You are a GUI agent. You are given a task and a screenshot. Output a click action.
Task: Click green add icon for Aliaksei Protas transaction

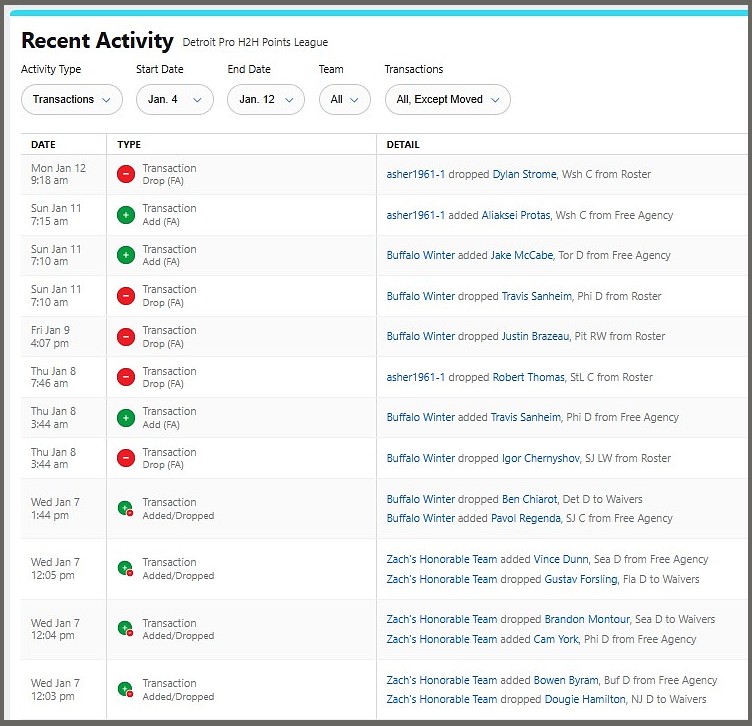point(126,215)
